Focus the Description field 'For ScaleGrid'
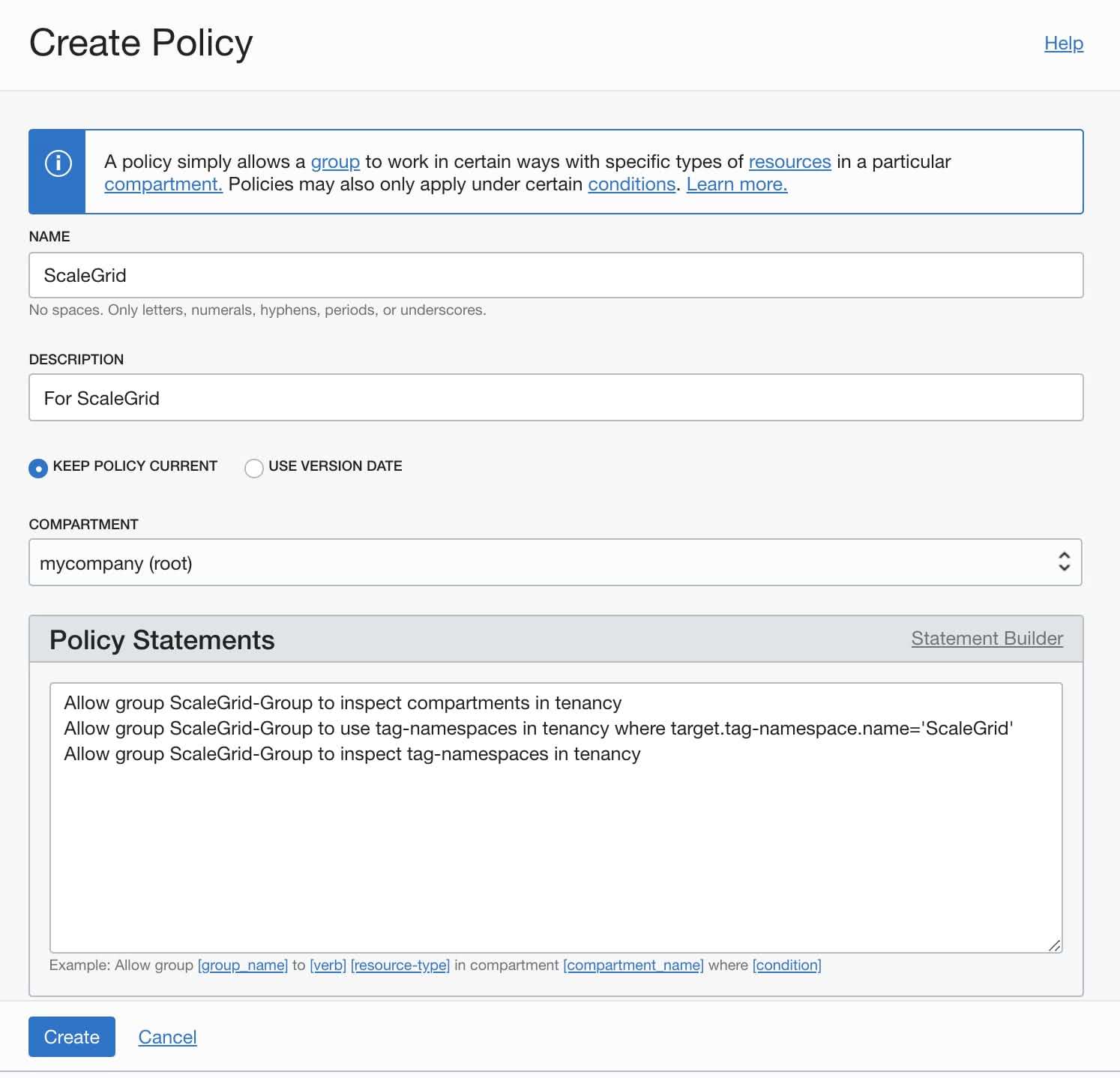This screenshot has height=1078, width=1120. click(556, 397)
